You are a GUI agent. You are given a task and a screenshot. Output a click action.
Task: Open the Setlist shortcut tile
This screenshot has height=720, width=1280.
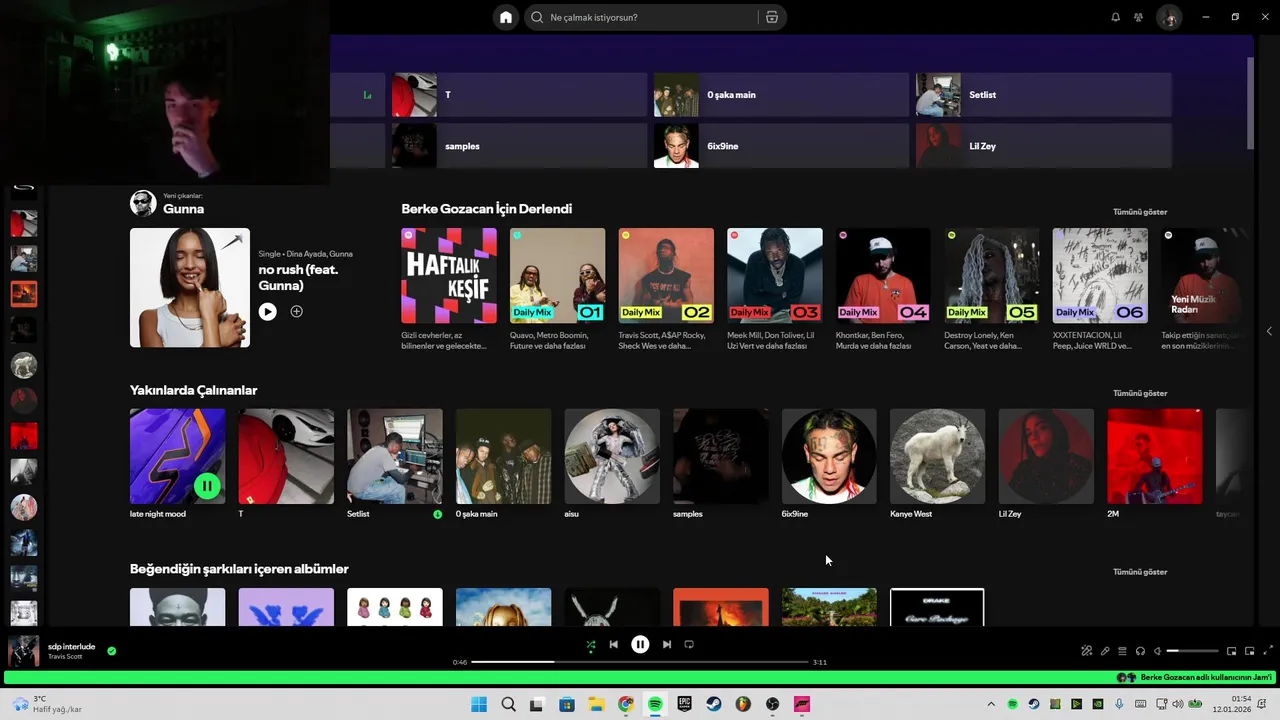pyautogui.click(x=1043, y=95)
